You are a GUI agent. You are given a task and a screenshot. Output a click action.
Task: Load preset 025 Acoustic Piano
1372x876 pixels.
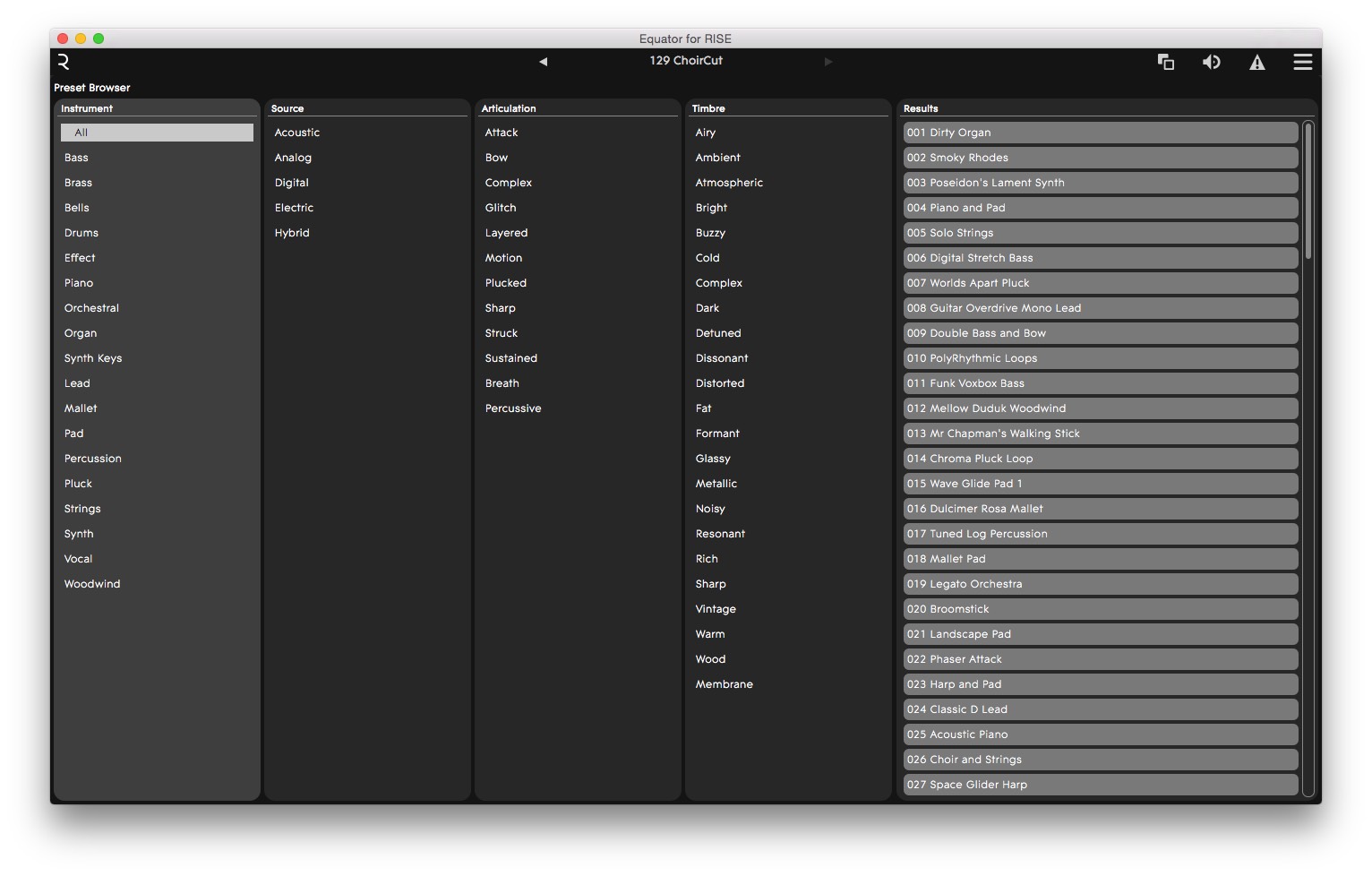[1100, 734]
